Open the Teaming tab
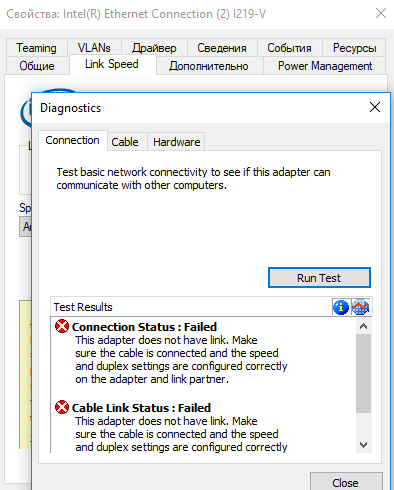 point(37,48)
